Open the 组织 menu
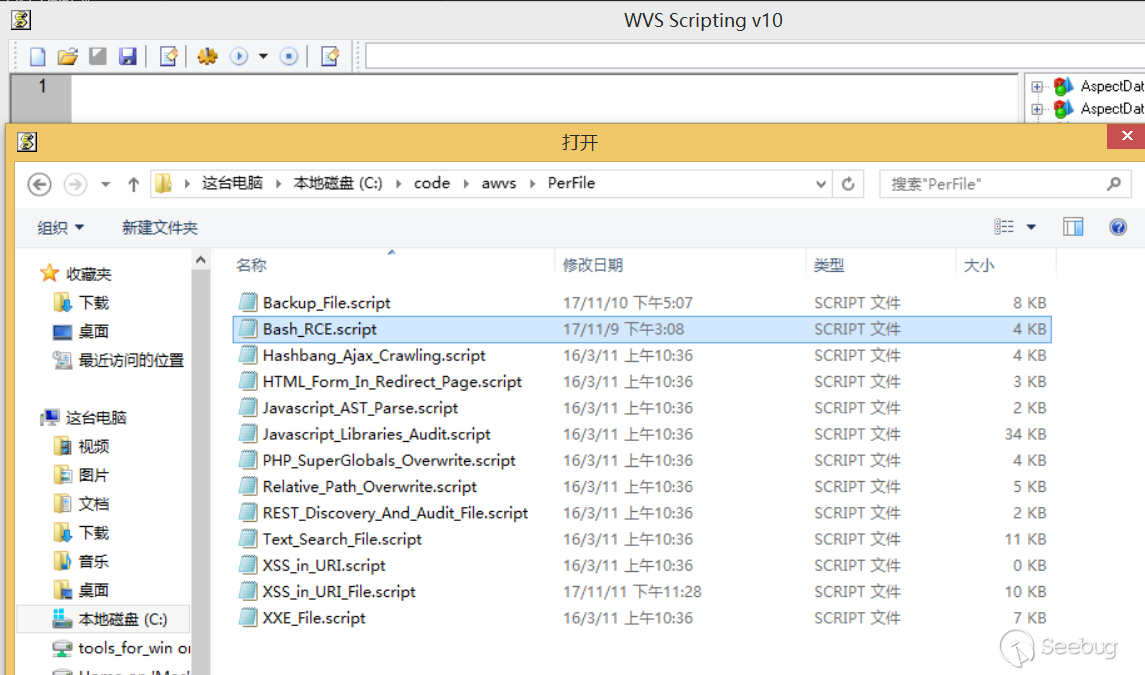The height and width of the screenshot is (675, 1145). [x=61, y=228]
